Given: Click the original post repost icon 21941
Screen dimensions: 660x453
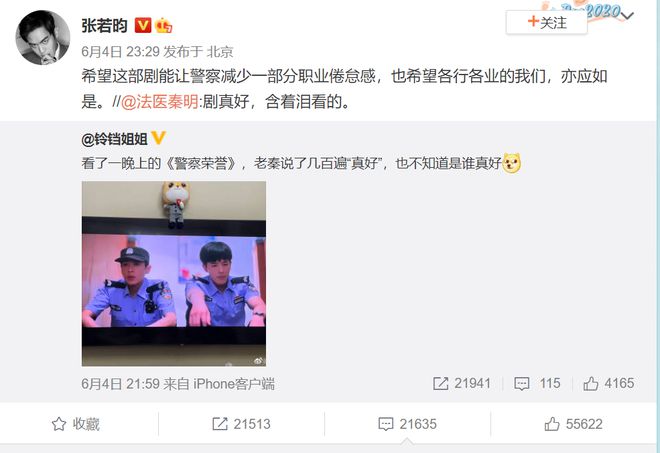Looking at the screenshot, I should tap(462, 384).
